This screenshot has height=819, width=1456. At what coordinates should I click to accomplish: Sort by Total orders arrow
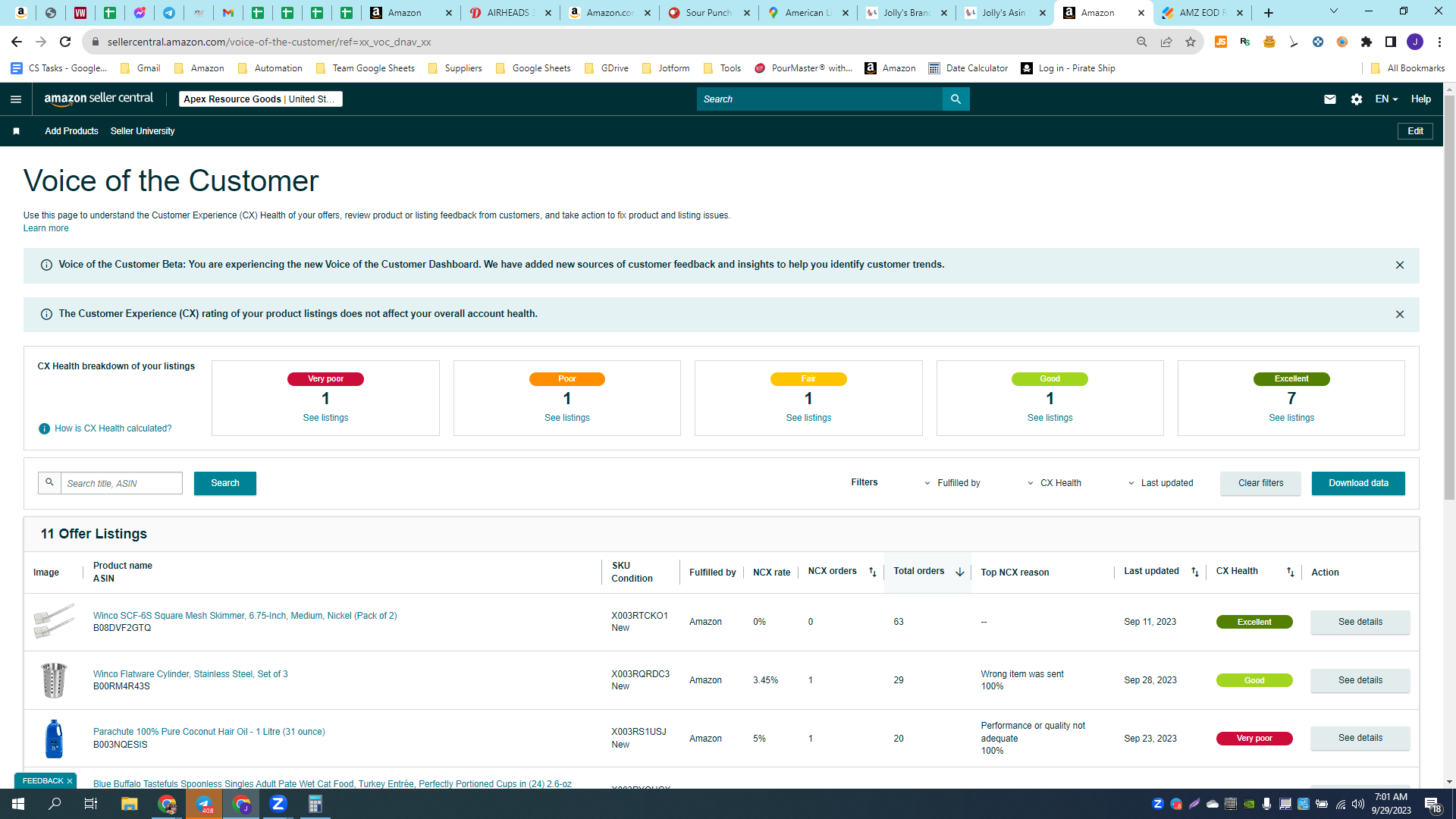pyautogui.click(x=960, y=573)
